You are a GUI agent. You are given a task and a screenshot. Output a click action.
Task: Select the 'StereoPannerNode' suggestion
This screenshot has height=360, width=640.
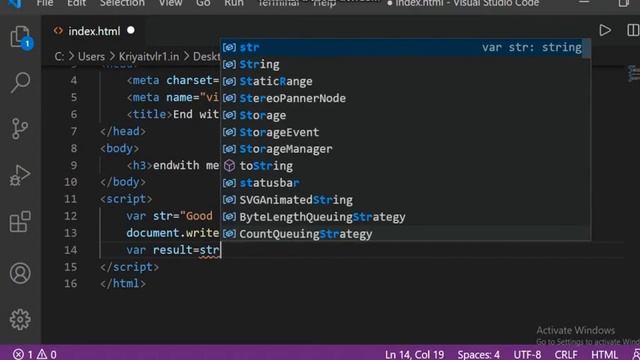click(402, 98)
